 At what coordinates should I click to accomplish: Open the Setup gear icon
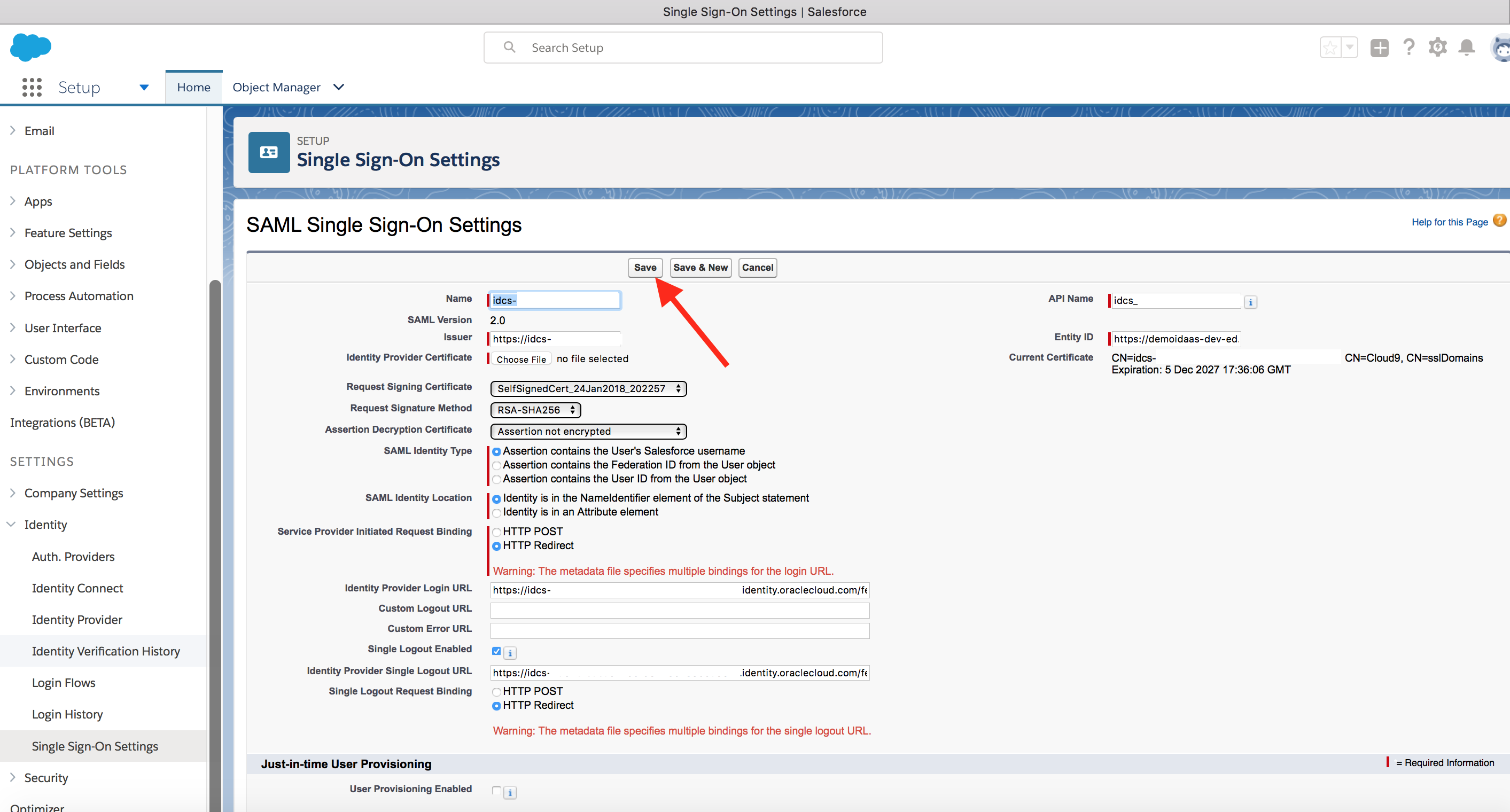(1437, 48)
